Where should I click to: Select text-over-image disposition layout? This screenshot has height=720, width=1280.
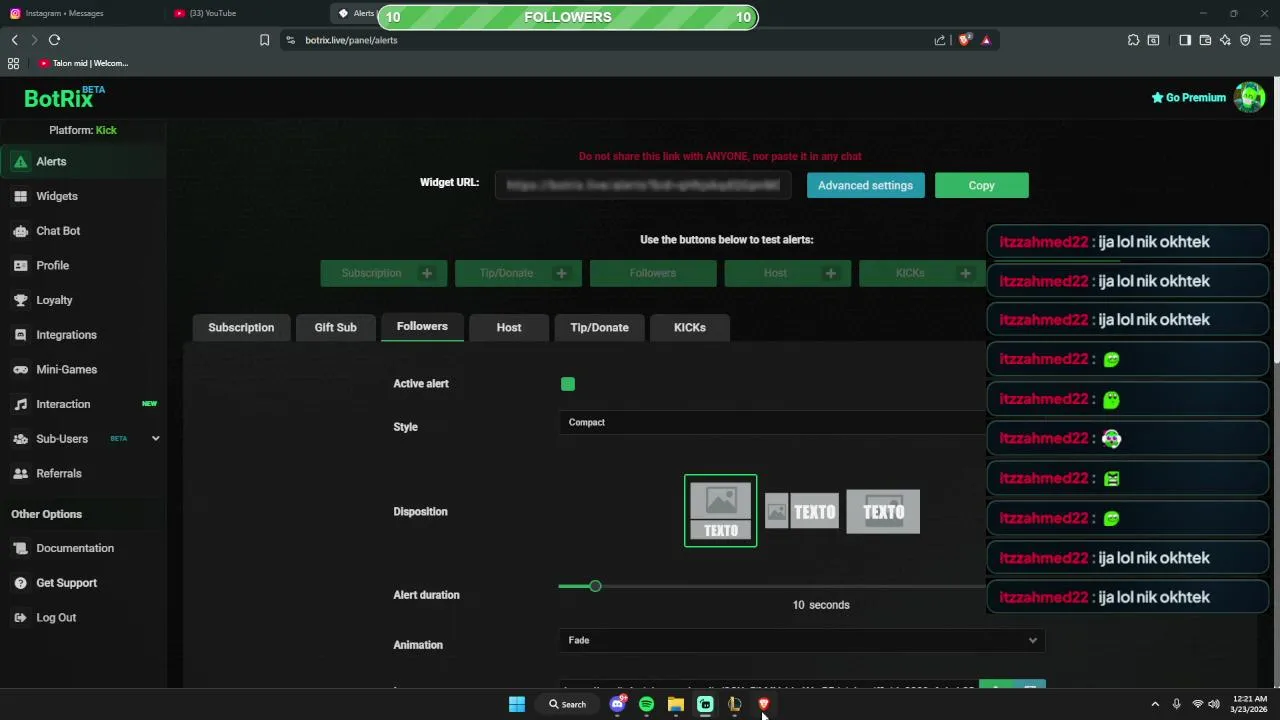883,512
